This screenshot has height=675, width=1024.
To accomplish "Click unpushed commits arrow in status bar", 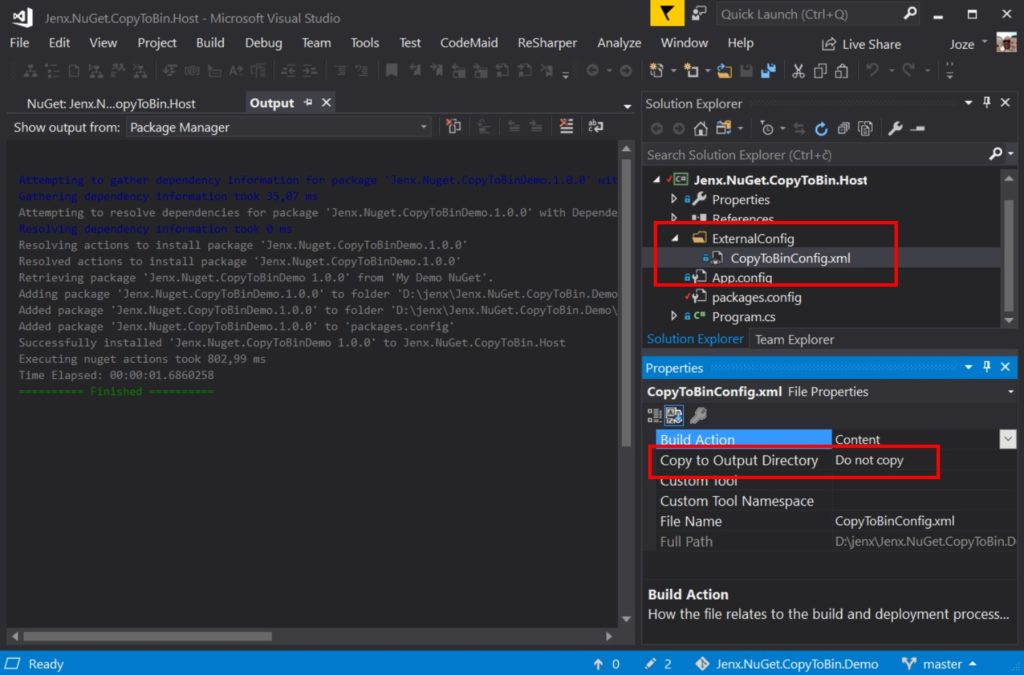I will [606, 664].
